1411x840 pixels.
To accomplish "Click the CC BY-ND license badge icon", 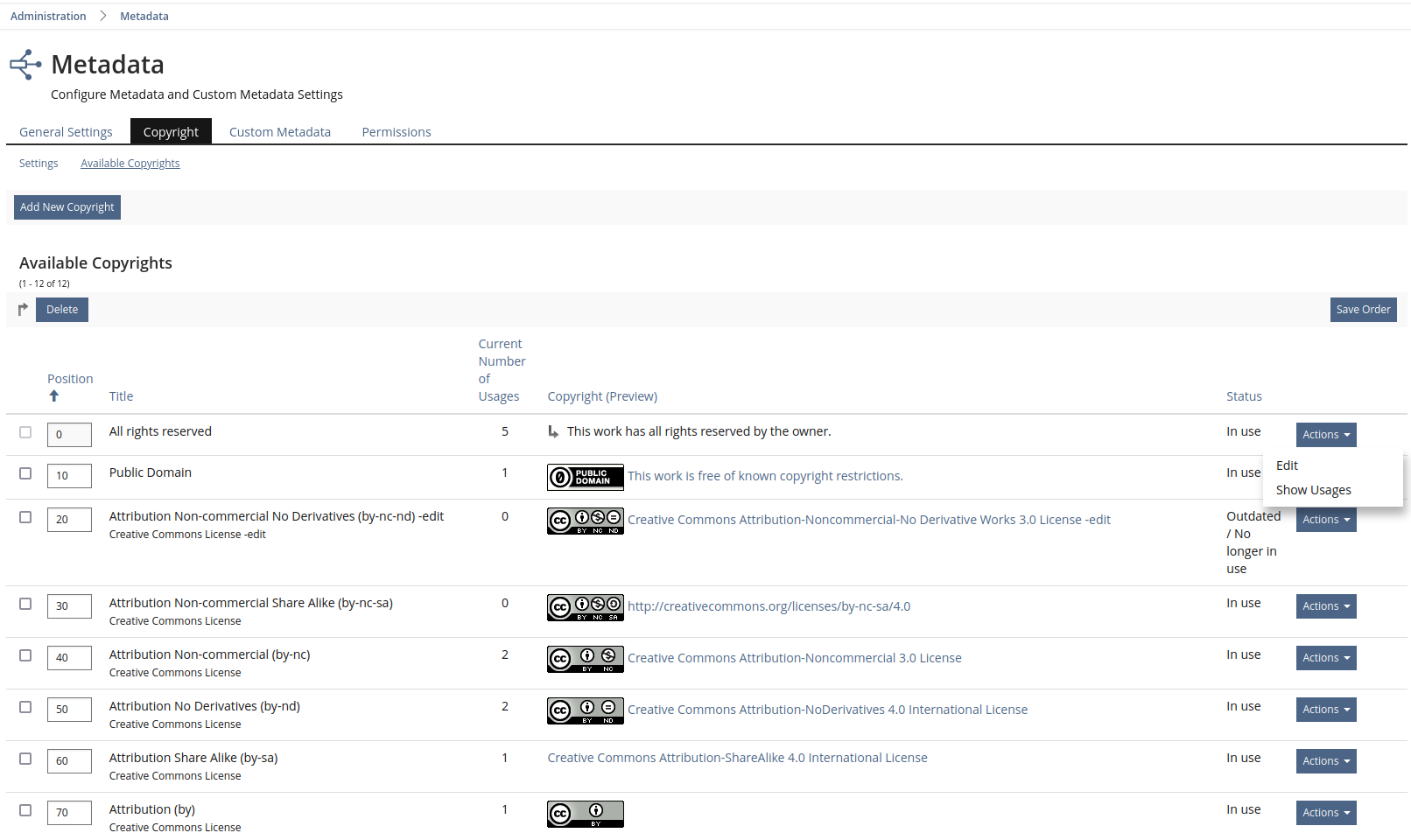I will 585,710.
